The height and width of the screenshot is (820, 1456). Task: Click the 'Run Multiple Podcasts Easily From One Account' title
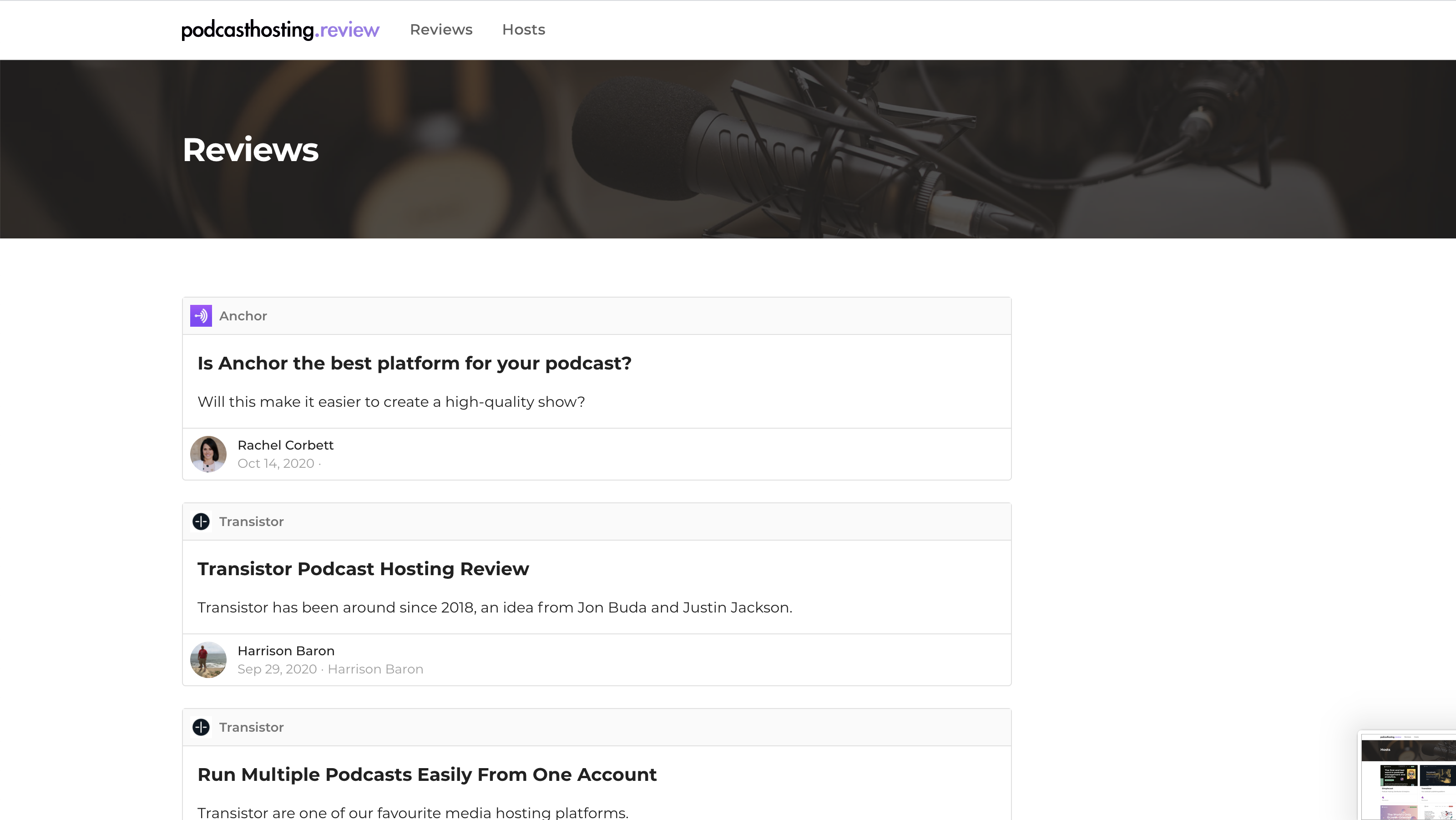point(427,775)
